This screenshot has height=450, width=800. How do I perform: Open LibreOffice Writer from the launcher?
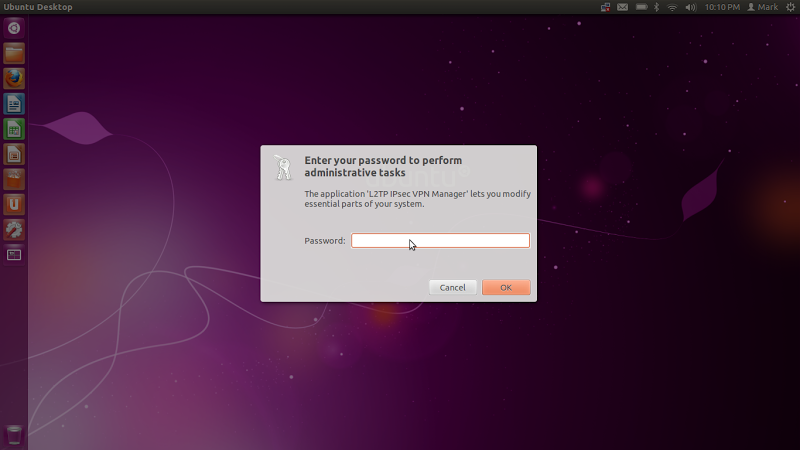point(14,104)
